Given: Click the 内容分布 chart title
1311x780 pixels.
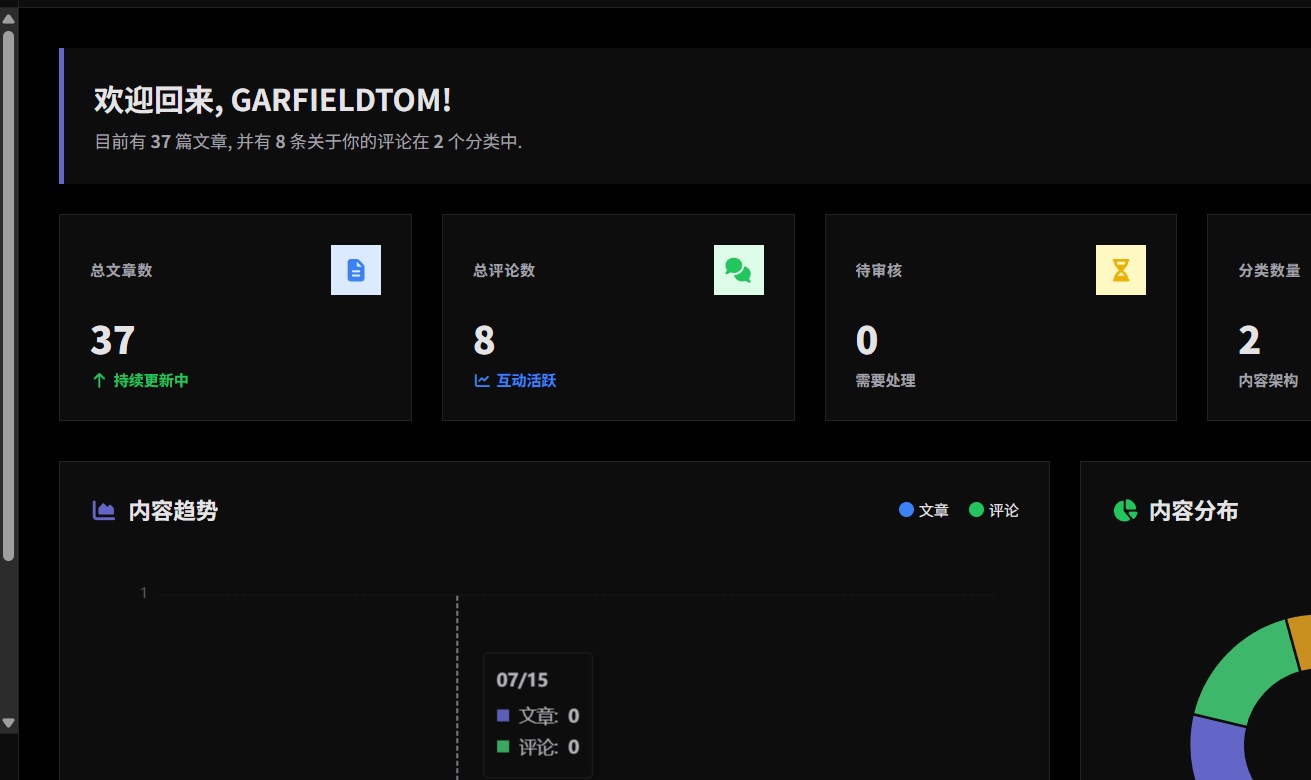Looking at the screenshot, I should pos(1194,511).
